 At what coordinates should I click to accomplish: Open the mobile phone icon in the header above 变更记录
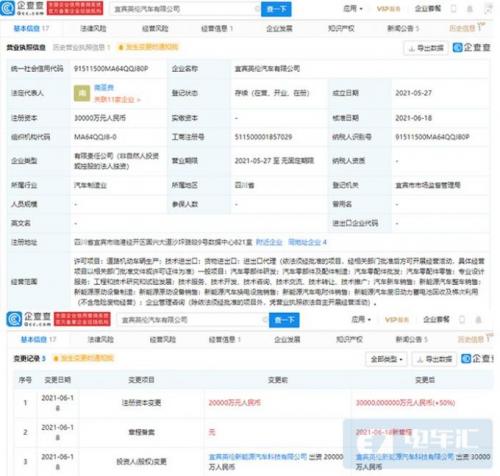[462, 320]
